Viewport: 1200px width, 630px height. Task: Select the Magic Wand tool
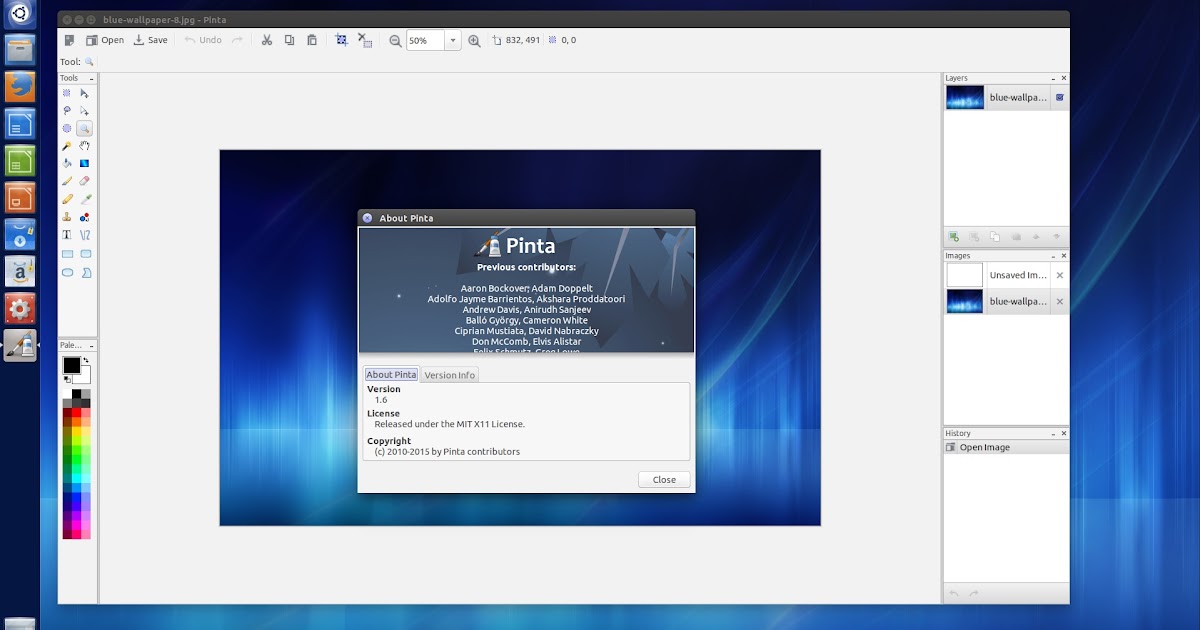(x=67, y=146)
